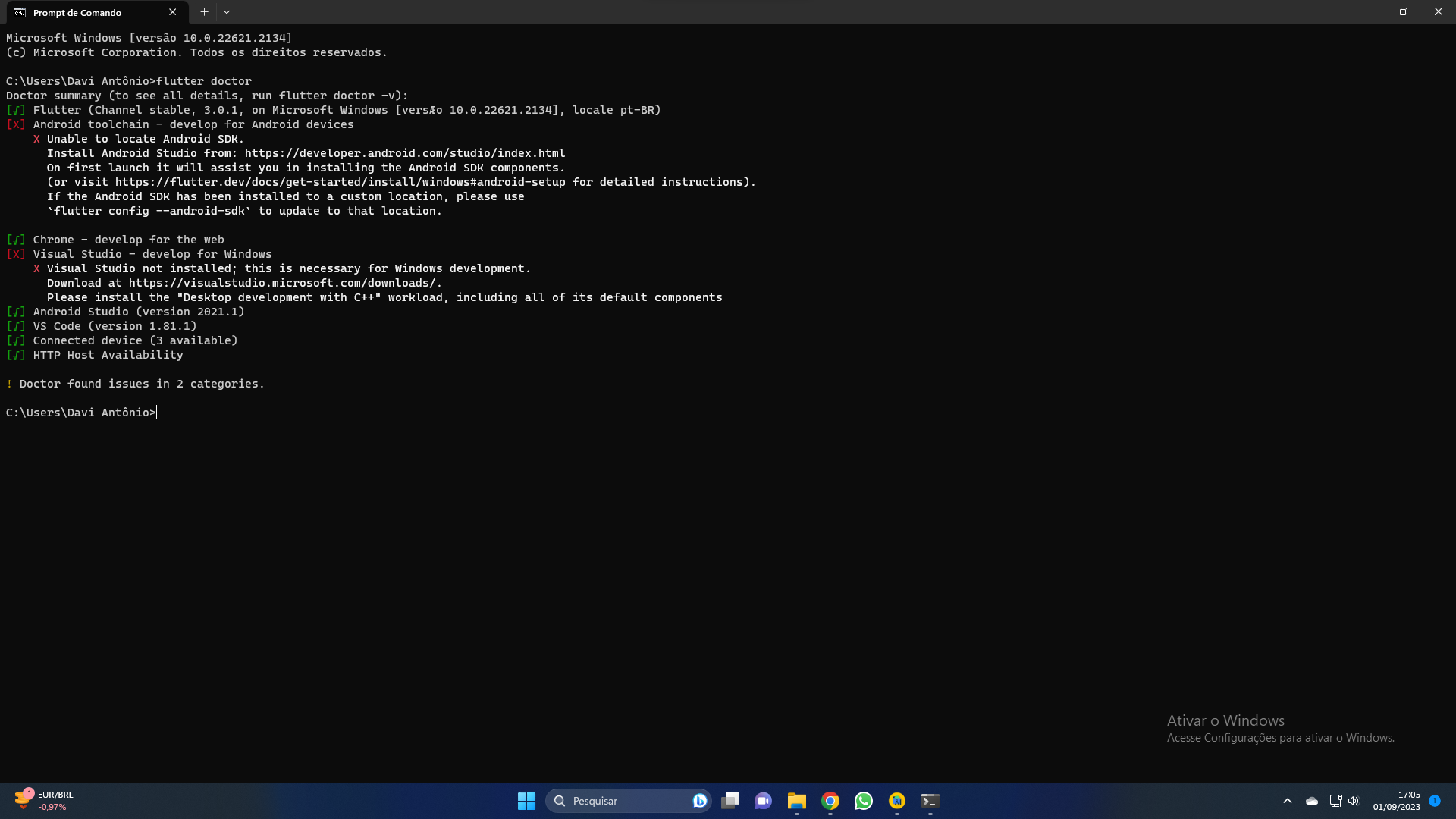Click 'Unable to locate Android SDK.' line
The image size is (1456, 819).
coord(146,139)
